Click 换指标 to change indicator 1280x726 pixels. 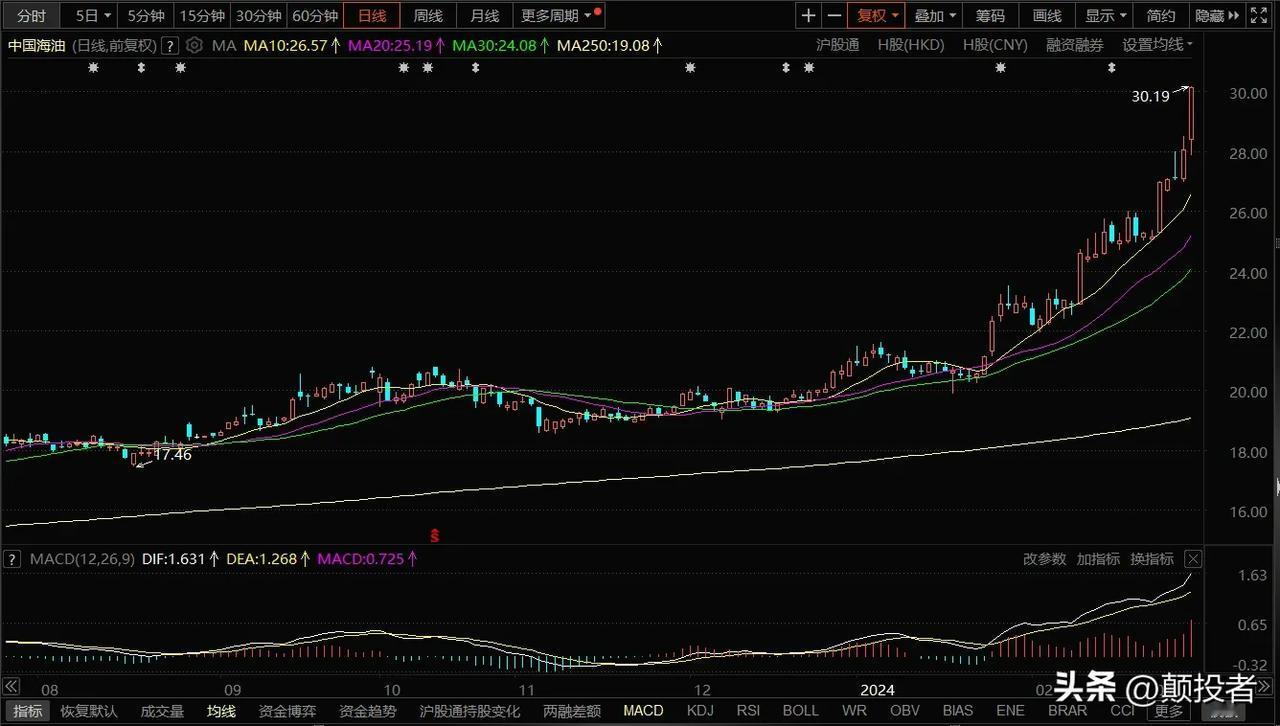point(1152,559)
